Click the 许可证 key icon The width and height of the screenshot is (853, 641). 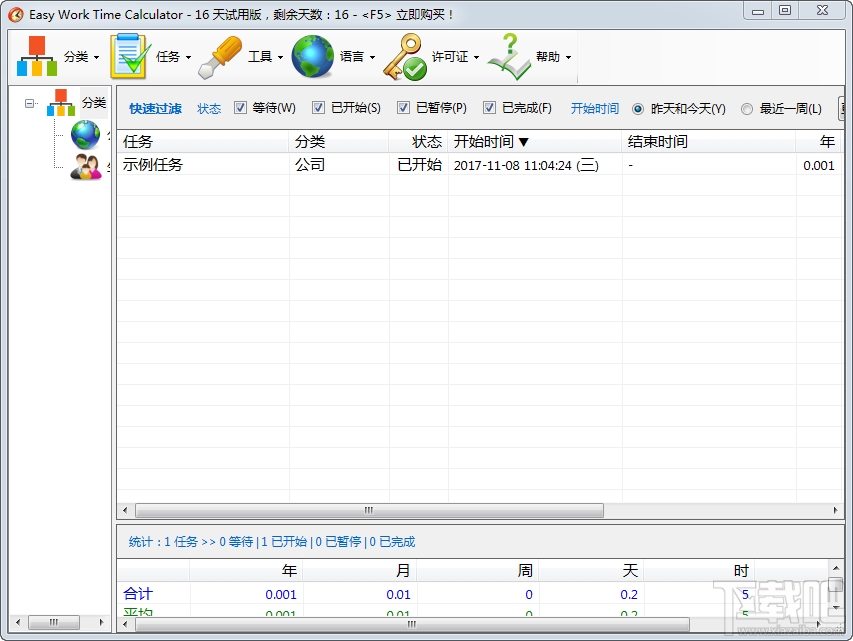click(404, 57)
